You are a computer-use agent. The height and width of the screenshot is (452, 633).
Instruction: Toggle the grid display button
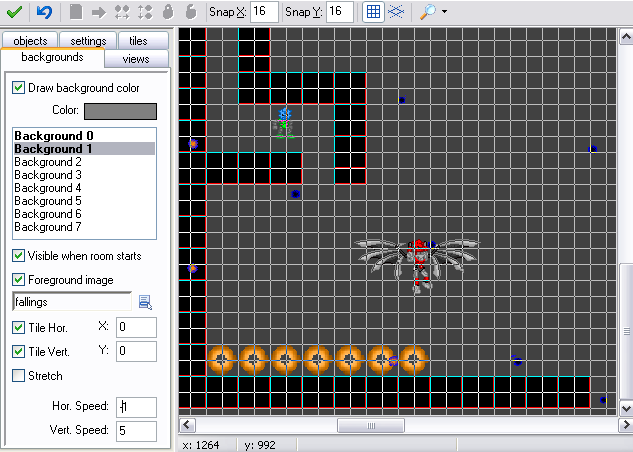pyautogui.click(x=372, y=12)
